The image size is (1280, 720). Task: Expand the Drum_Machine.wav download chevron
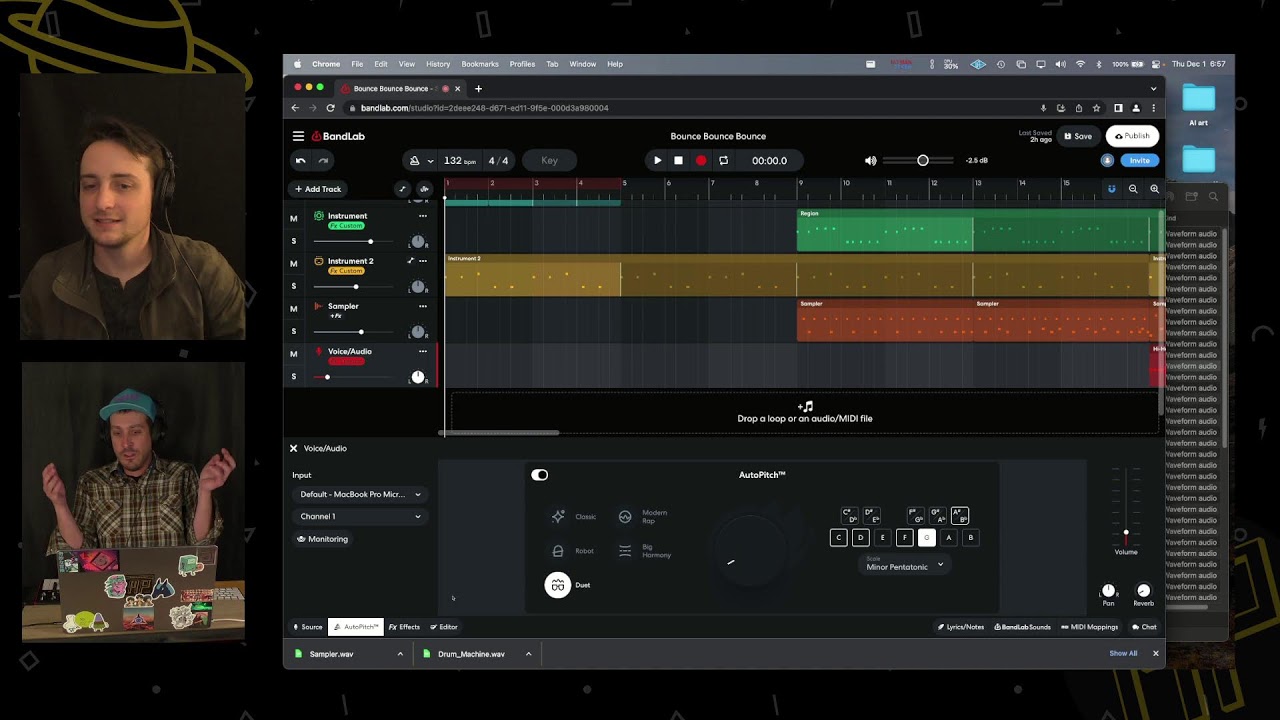pyautogui.click(x=528, y=654)
